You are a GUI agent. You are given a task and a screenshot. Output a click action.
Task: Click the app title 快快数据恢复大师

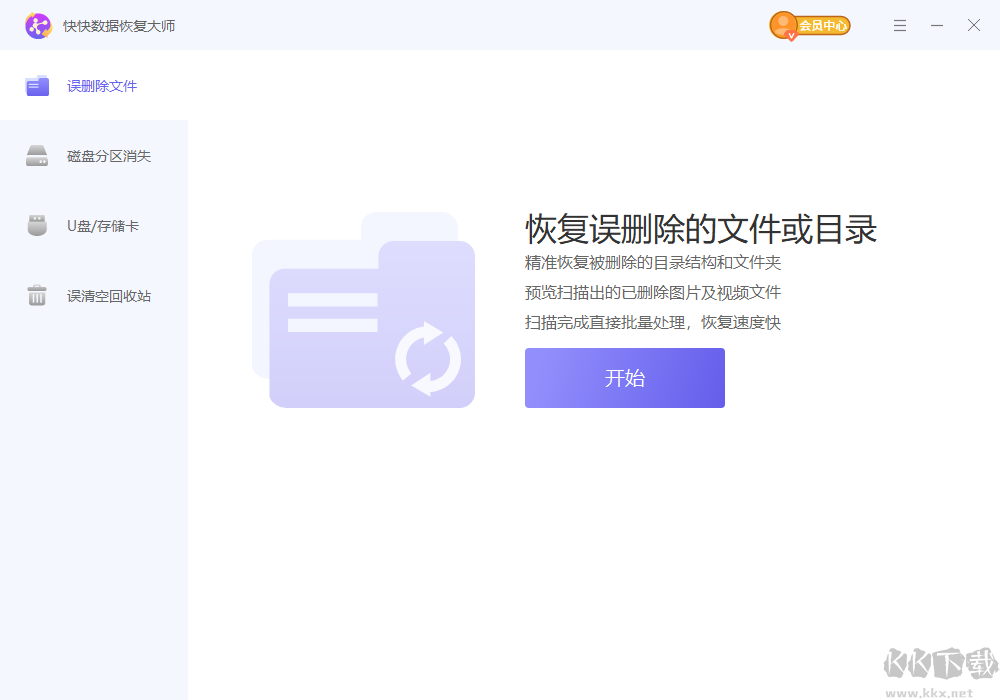pyautogui.click(x=118, y=25)
